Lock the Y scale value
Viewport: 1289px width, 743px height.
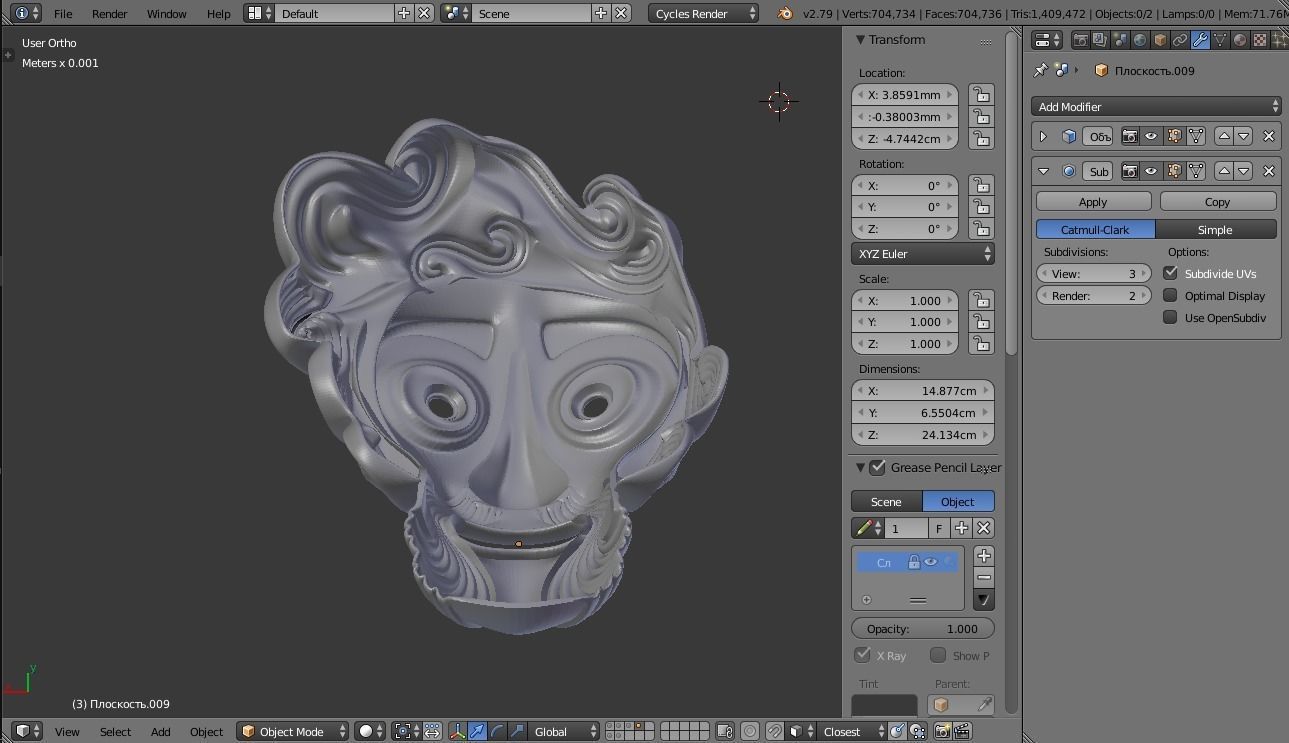(x=981, y=322)
